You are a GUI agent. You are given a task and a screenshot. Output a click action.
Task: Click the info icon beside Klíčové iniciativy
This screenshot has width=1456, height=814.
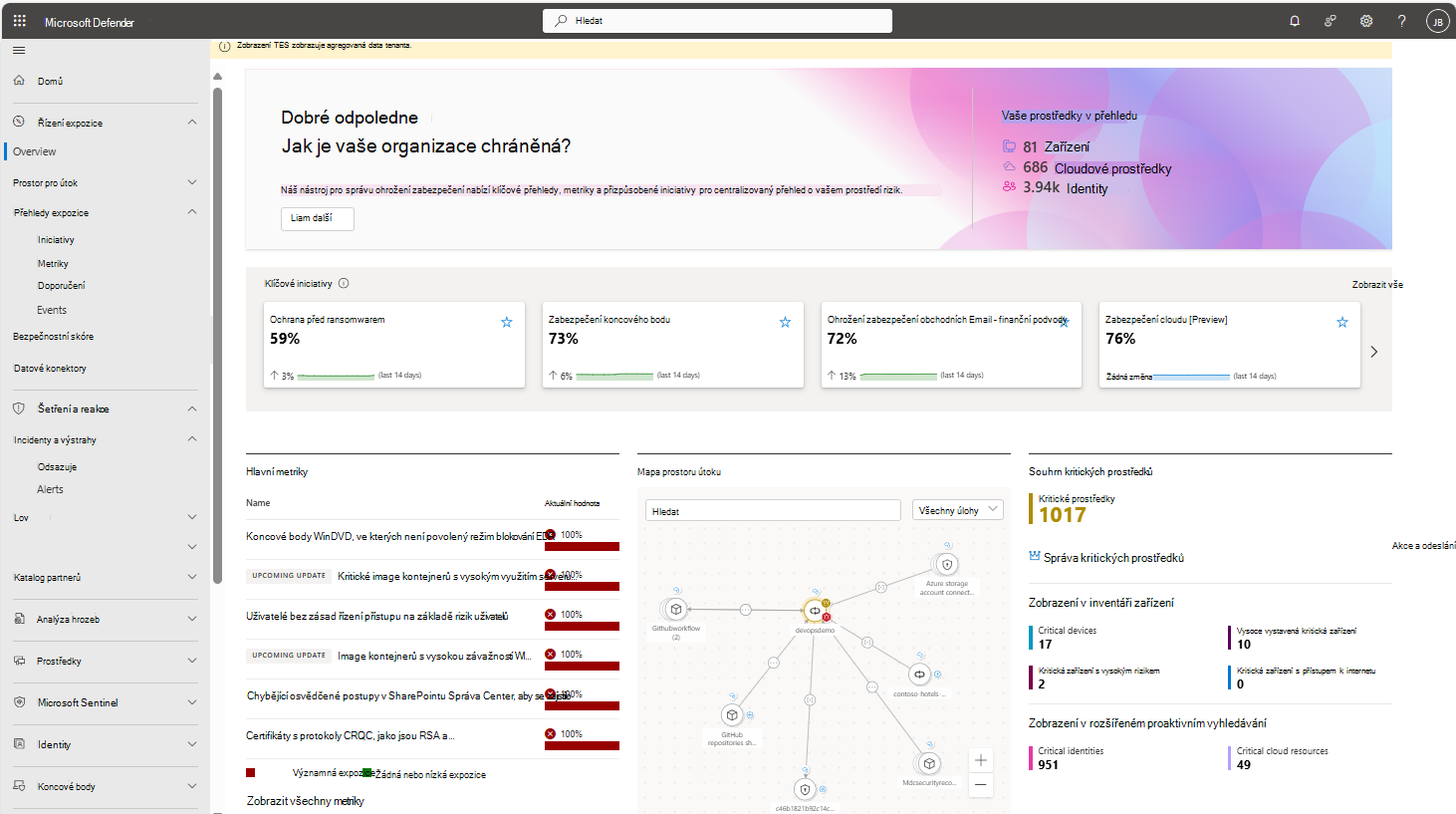344,283
